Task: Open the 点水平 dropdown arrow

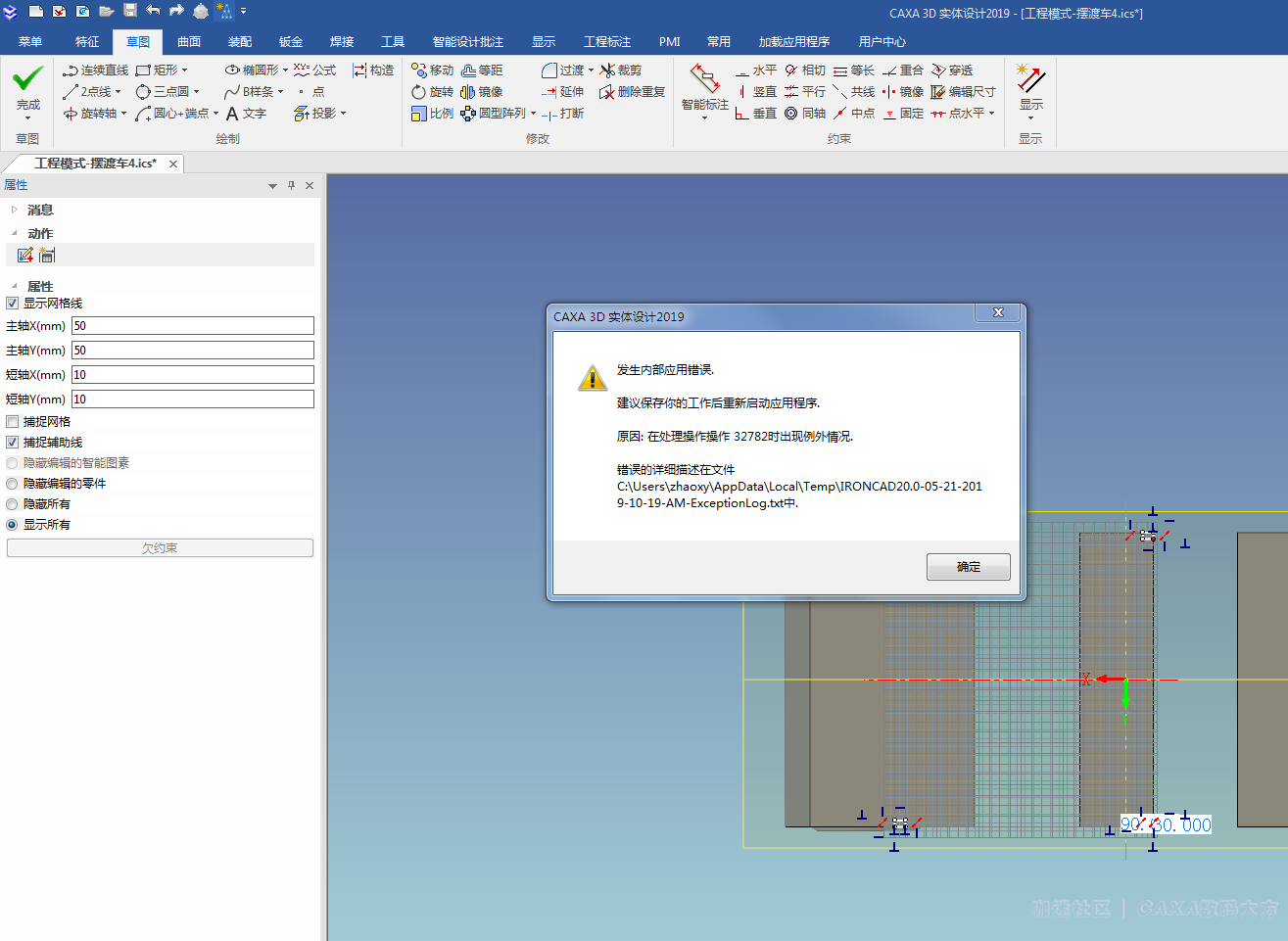Action: [x=991, y=114]
